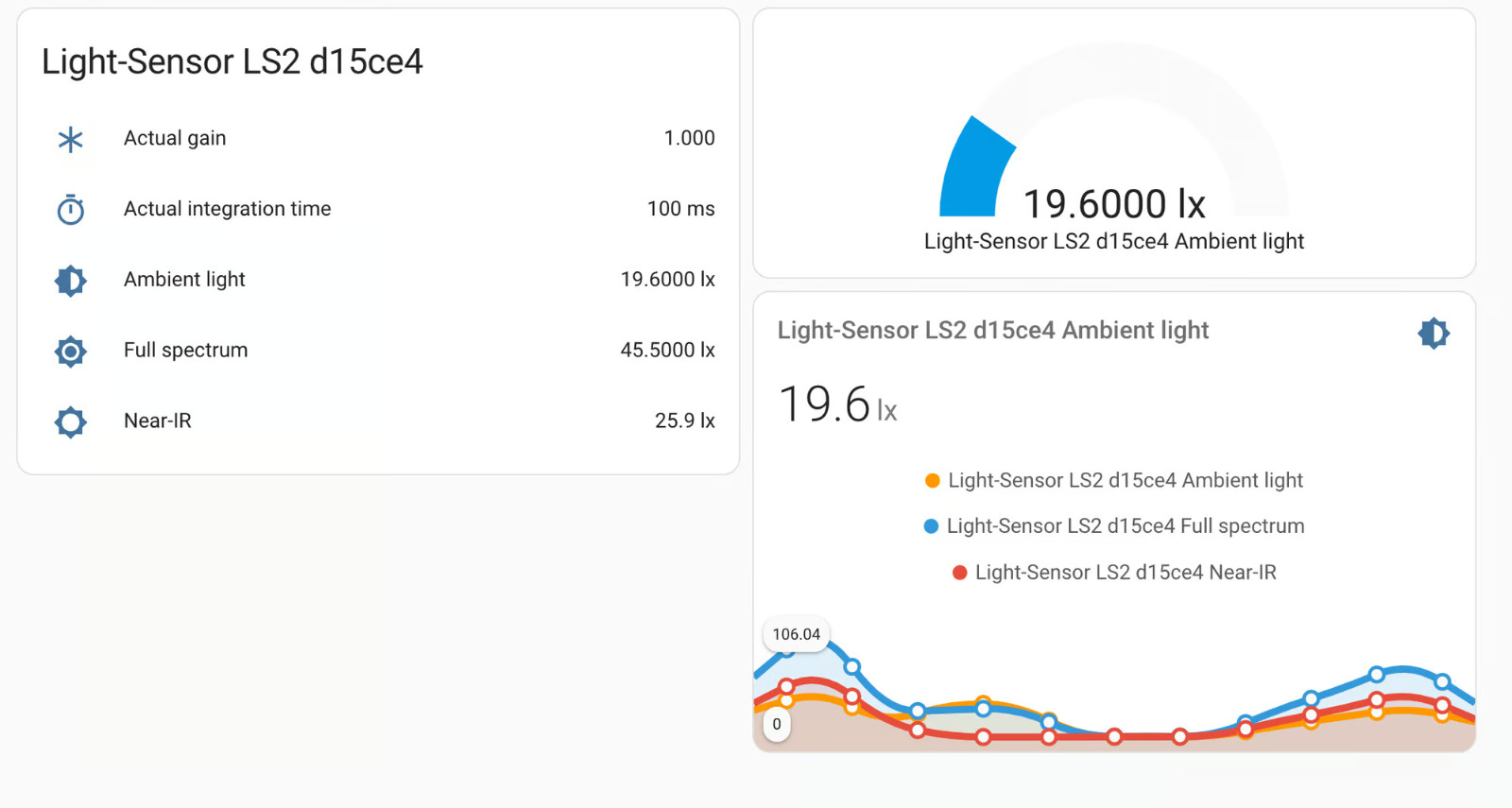Open the Actual gain entity row
The image size is (1512, 808).
click(x=175, y=138)
